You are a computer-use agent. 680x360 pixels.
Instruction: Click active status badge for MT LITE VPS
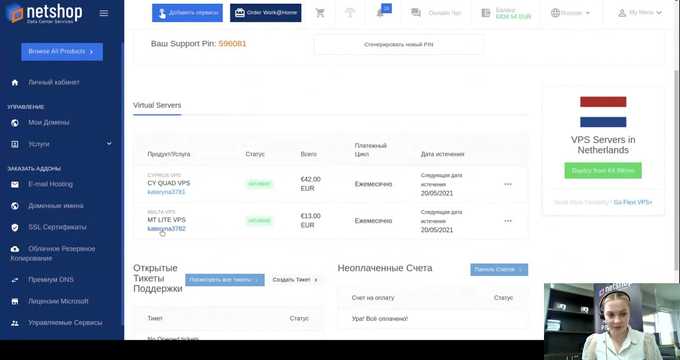259,221
